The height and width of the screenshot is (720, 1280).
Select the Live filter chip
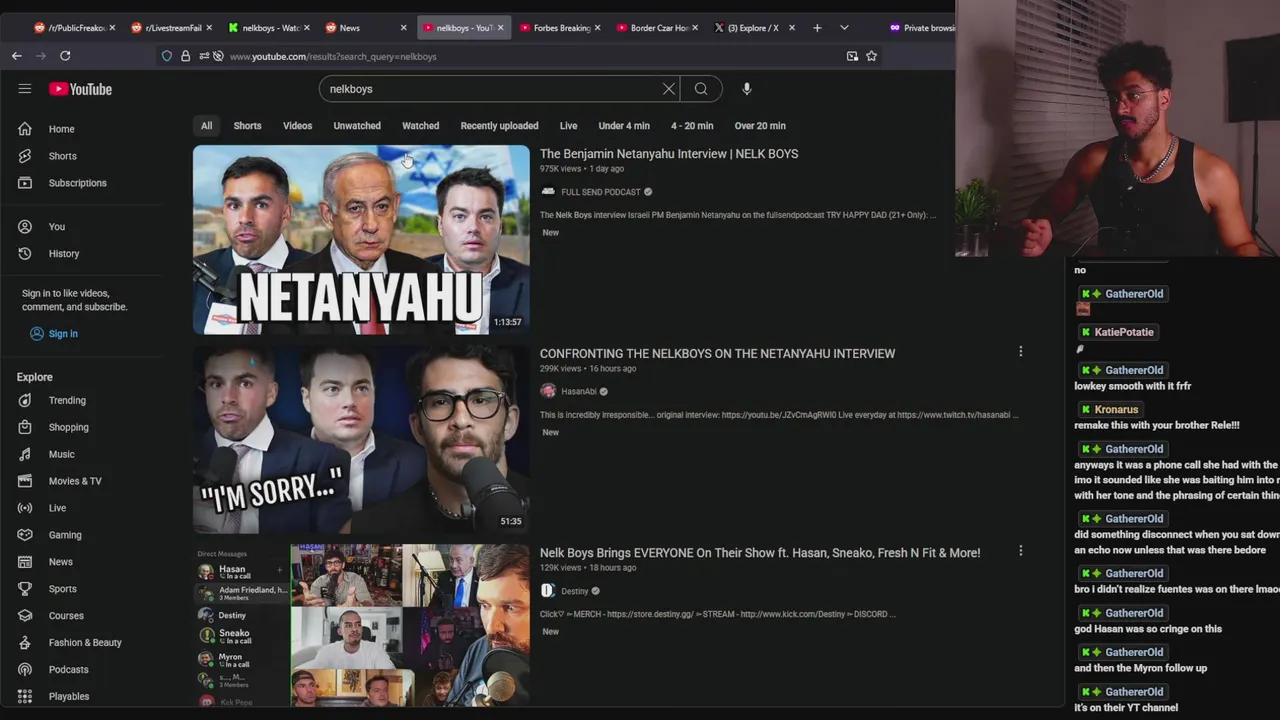tap(568, 126)
